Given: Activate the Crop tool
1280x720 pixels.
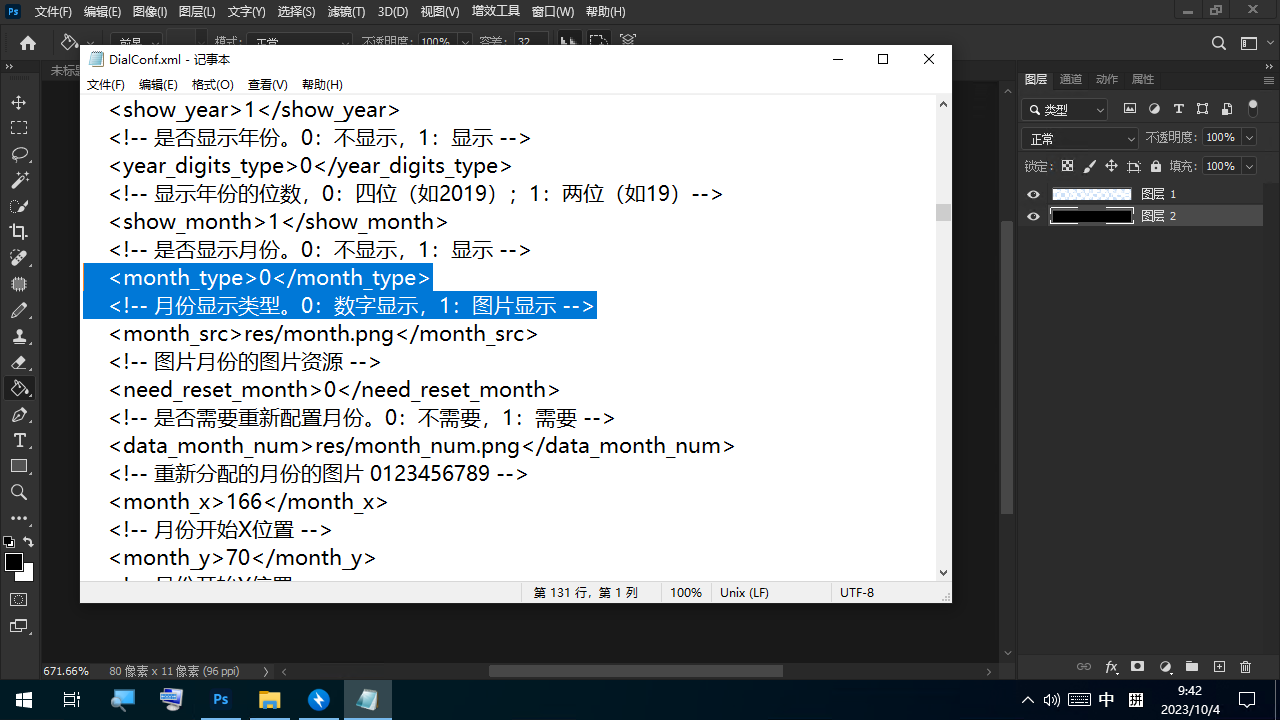Looking at the screenshot, I should tap(19, 232).
